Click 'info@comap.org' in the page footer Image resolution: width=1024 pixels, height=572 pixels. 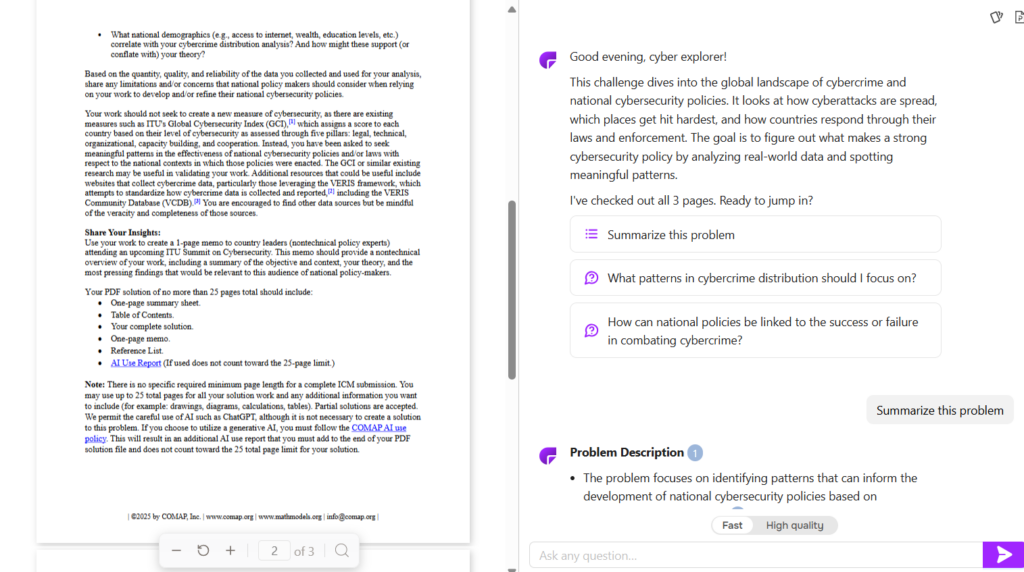351,516
